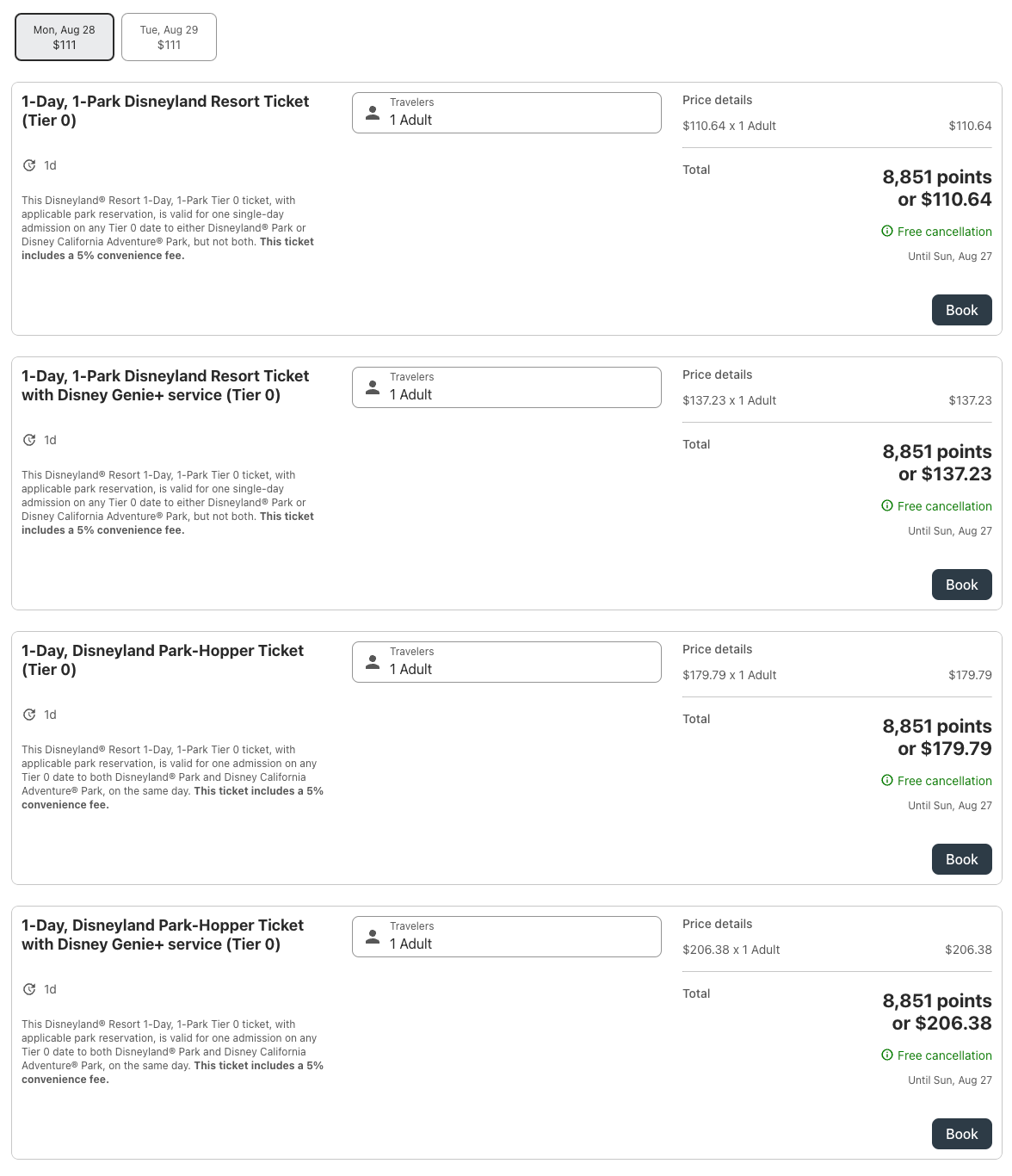Open the Travelers selector for the Park-Hopper Genie+ ticket
Screen dimensions: 1012x1176
[507, 937]
